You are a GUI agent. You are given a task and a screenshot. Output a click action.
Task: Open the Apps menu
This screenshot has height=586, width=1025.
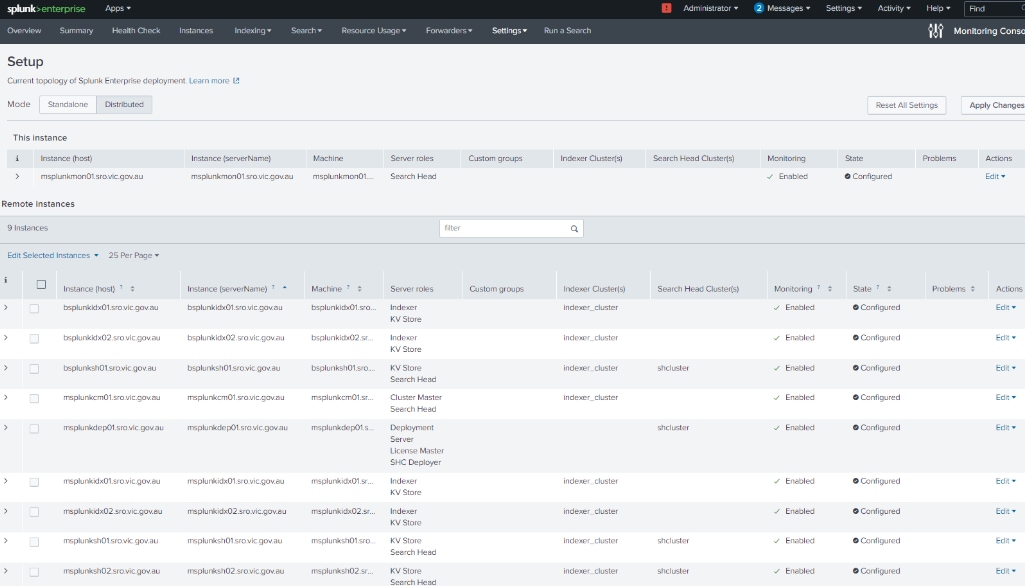[118, 9]
